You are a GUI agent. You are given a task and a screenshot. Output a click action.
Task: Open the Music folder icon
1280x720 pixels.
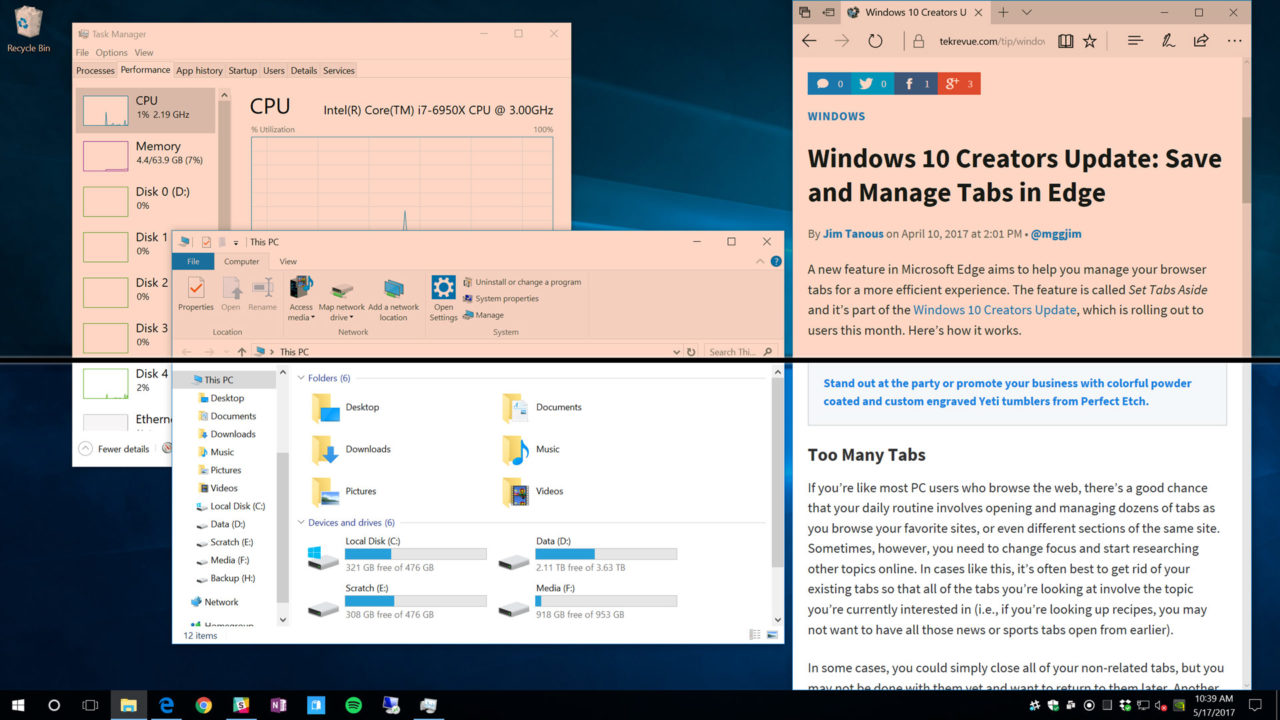516,450
